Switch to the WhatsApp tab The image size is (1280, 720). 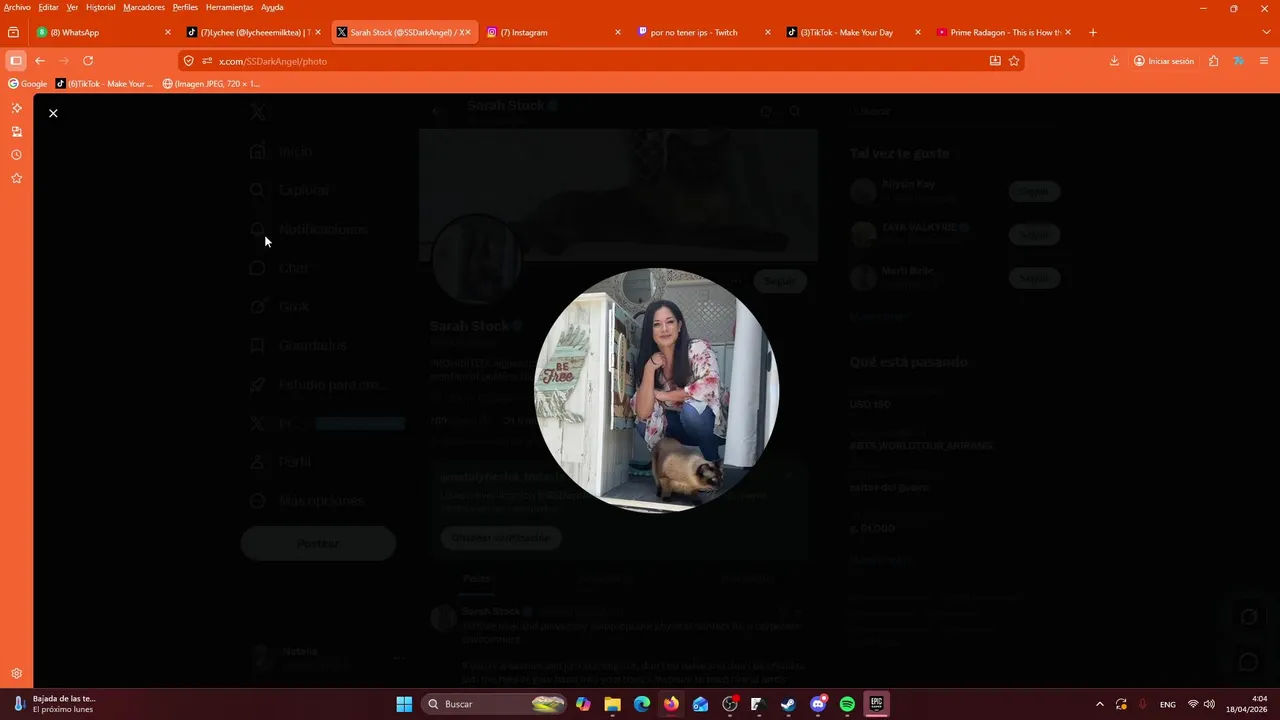[x=104, y=32]
